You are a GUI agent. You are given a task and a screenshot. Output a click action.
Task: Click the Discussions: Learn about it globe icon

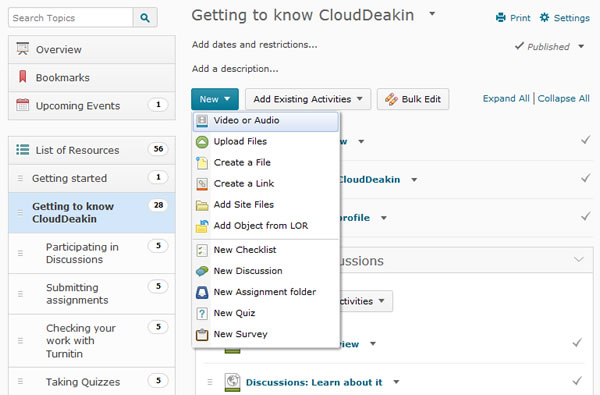[x=232, y=382]
